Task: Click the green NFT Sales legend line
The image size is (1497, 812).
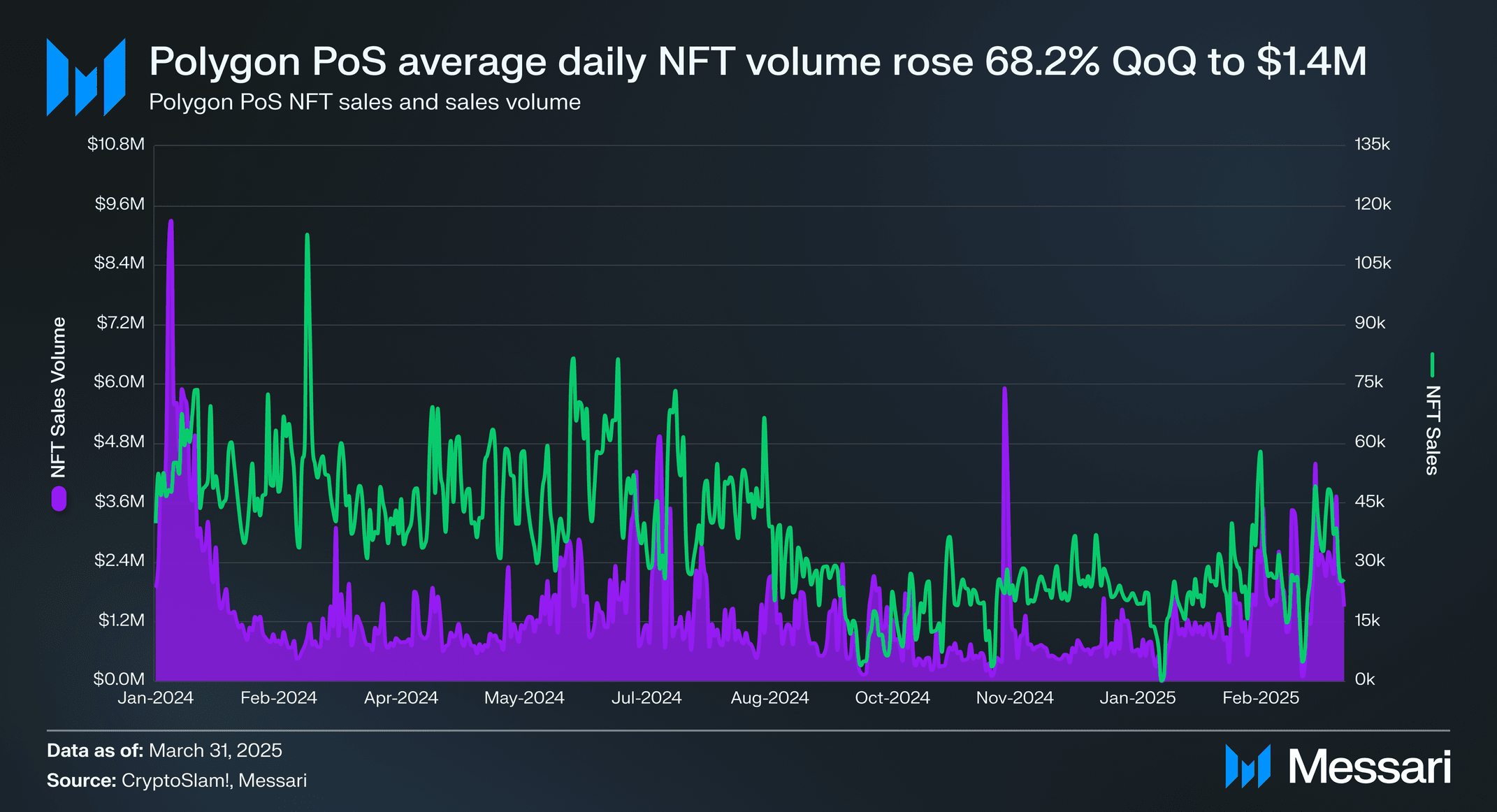Action: tap(1432, 364)
